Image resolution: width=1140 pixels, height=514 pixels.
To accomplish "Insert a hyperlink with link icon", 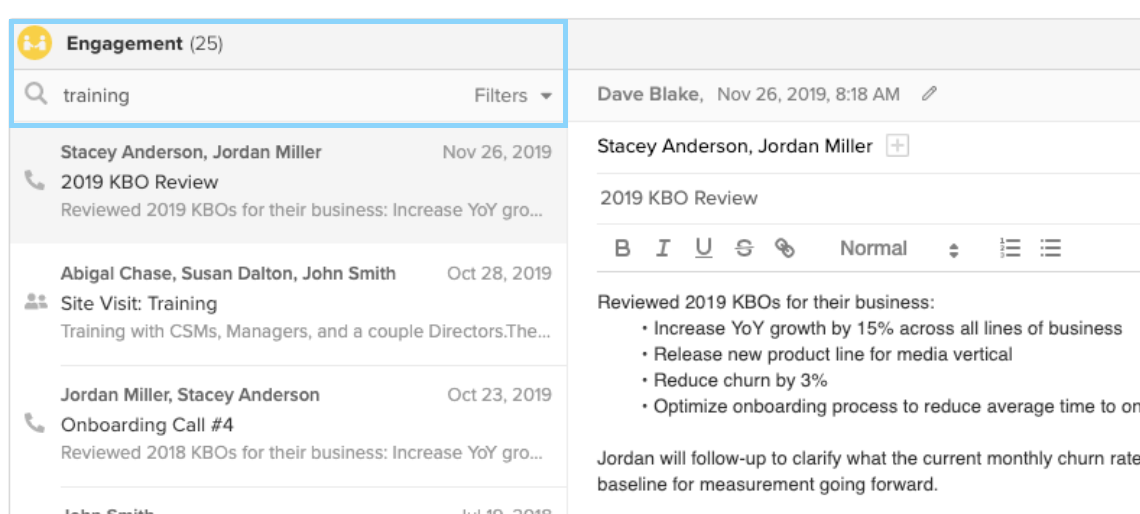I will pos(785,249).
